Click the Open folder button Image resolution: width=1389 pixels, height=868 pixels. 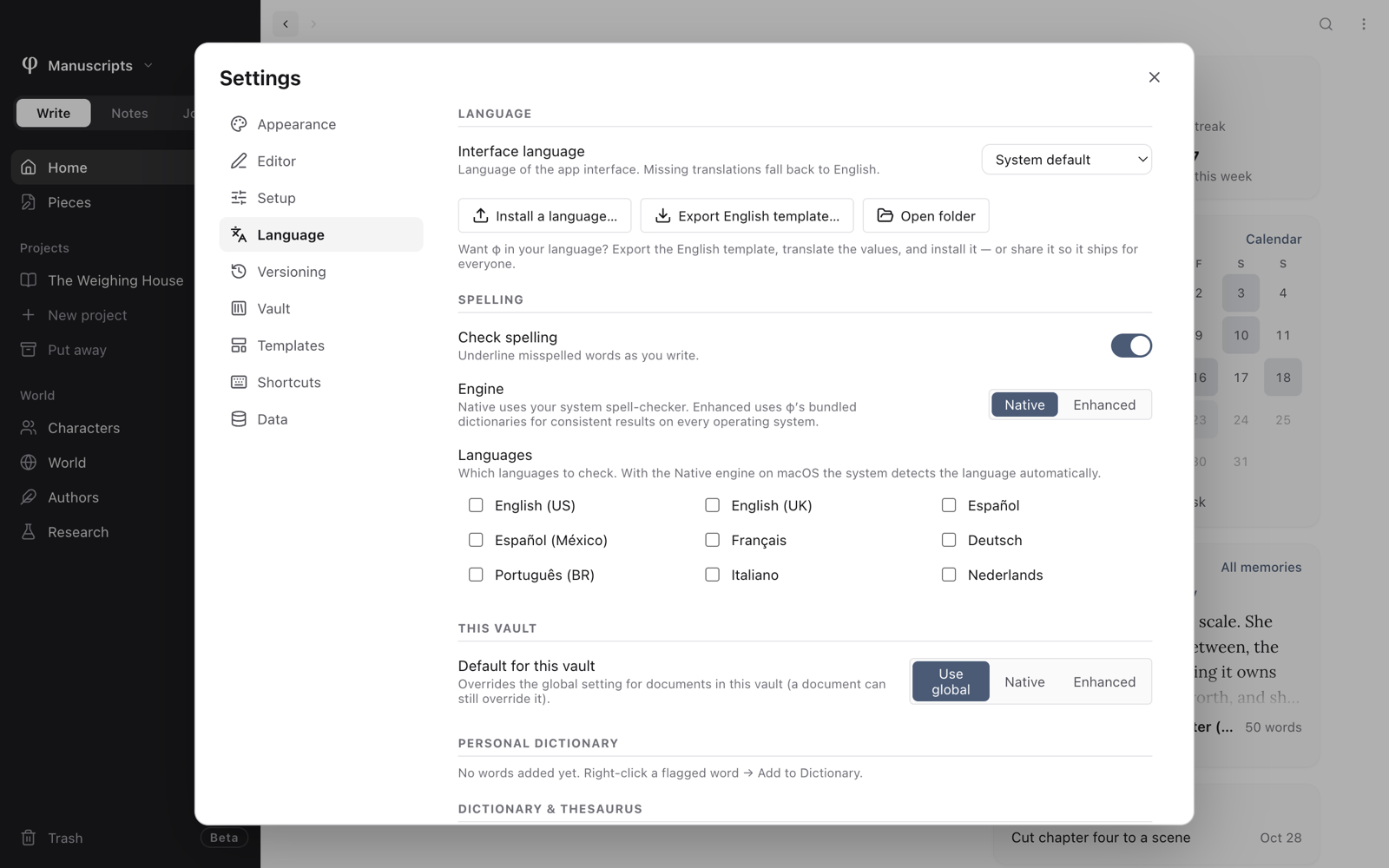pyautogui.click(x=925, y=215)
